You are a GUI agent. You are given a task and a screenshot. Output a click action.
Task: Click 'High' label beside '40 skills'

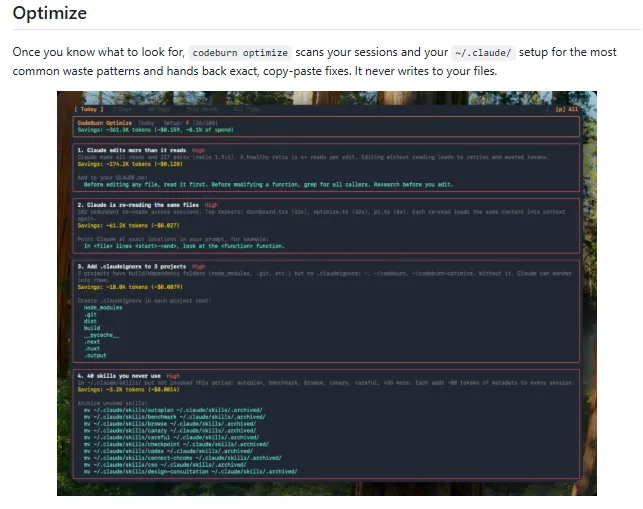[x=173, y=376]
